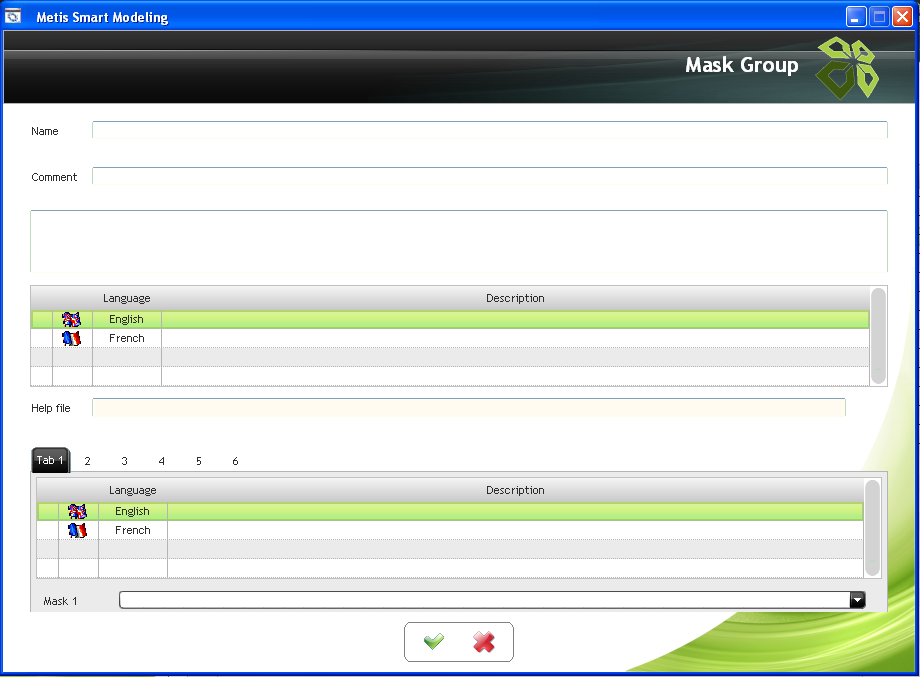The width and height of the screenshot is (920, 677).
Task: Click the app icon in title bar
Action: point(14,17)
